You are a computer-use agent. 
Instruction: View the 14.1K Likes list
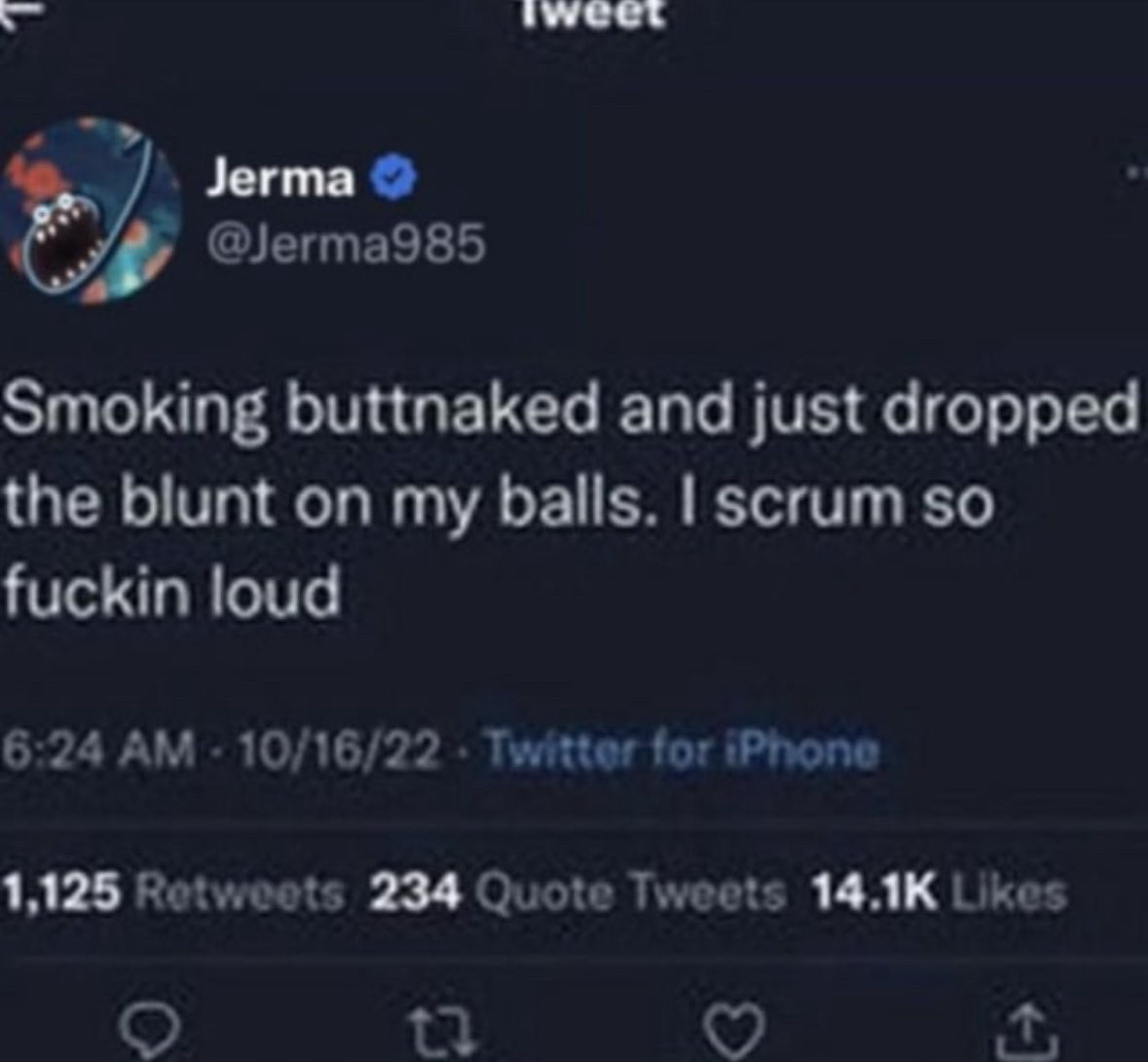tap(940, 892)
